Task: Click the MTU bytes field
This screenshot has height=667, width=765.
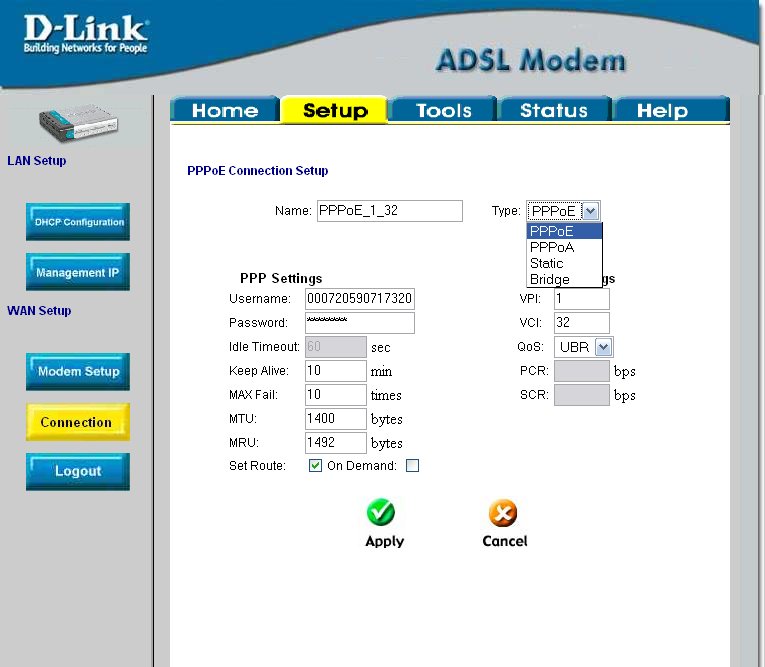Action: (x=336, y=419)
